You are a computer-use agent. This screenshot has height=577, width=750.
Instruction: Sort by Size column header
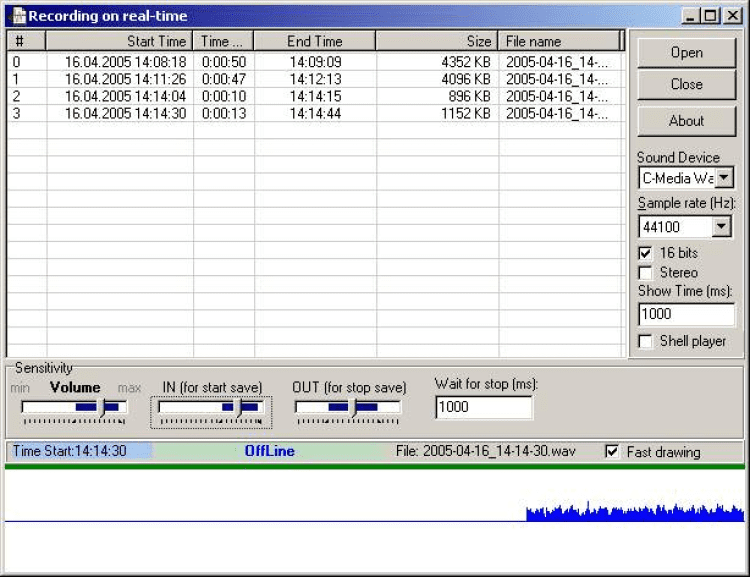click(437, 41)
